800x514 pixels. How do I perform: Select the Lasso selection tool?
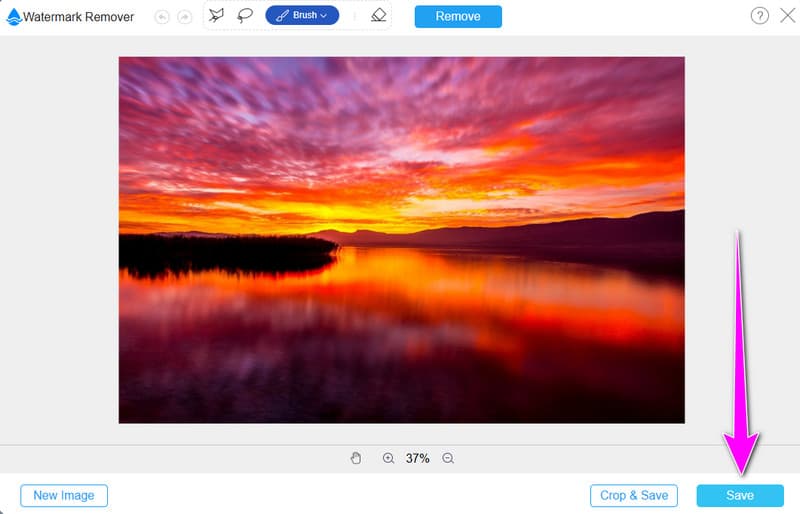pyautogui.click(x=244, y=16)
